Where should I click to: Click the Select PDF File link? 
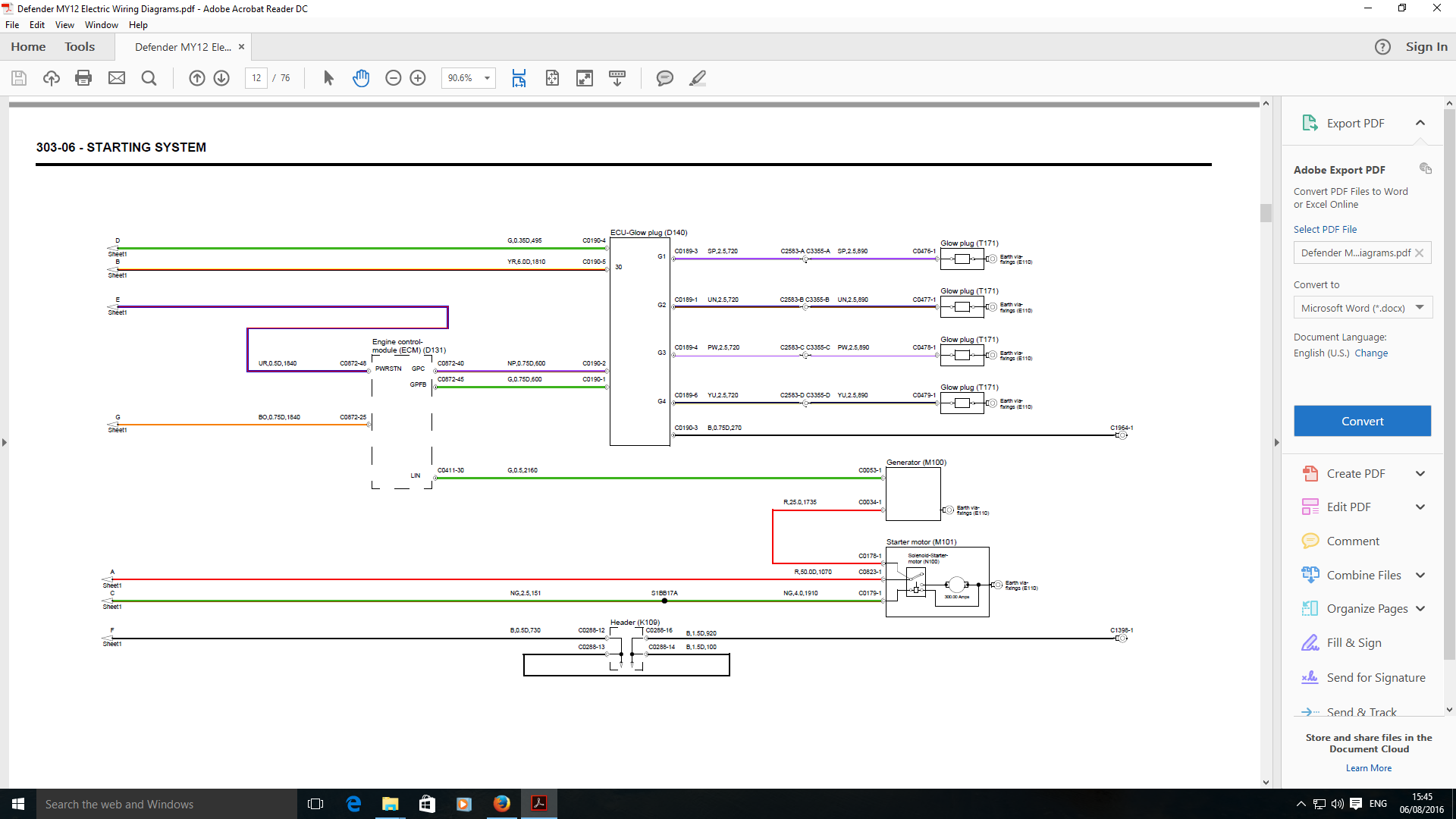click(1325, 229)
